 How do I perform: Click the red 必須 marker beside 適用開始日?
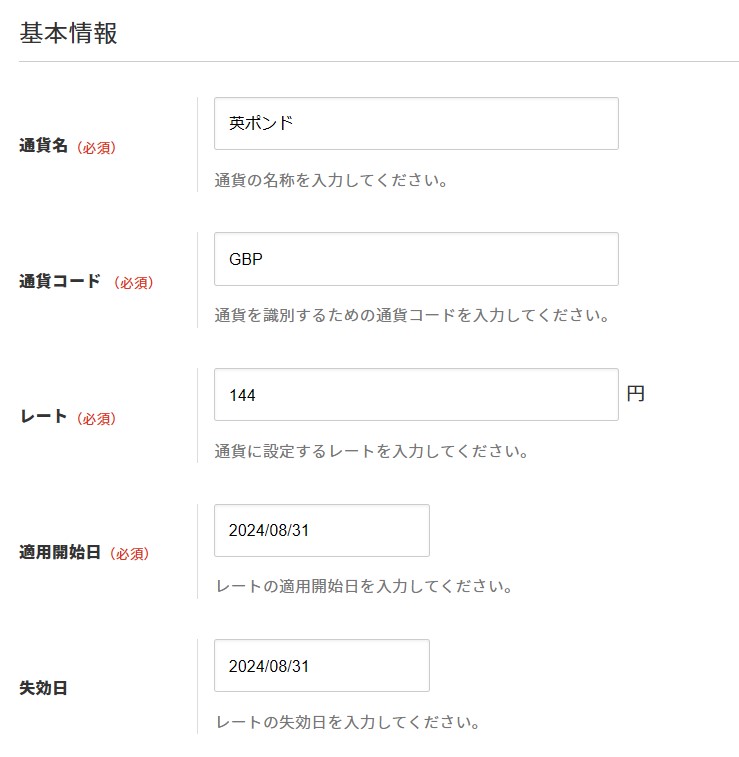coord(133,553)
